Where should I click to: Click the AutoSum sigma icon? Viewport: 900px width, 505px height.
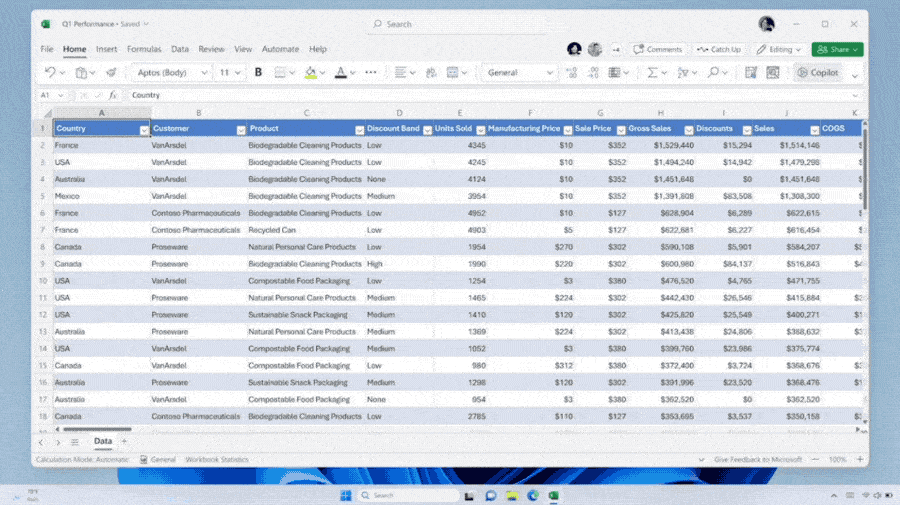tap(652, 72)
